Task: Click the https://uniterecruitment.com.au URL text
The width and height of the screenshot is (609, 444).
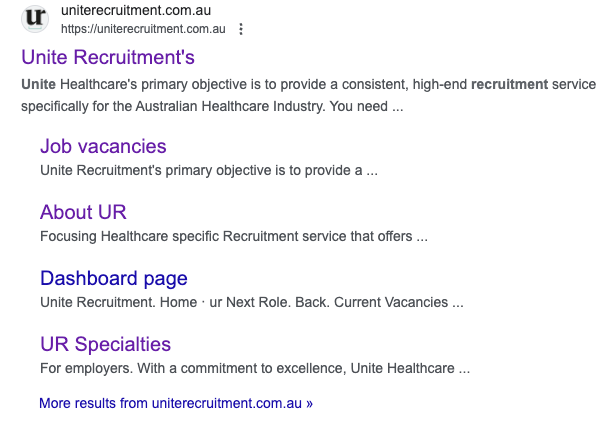Action: pyautogui.click(x=143, y=29)
